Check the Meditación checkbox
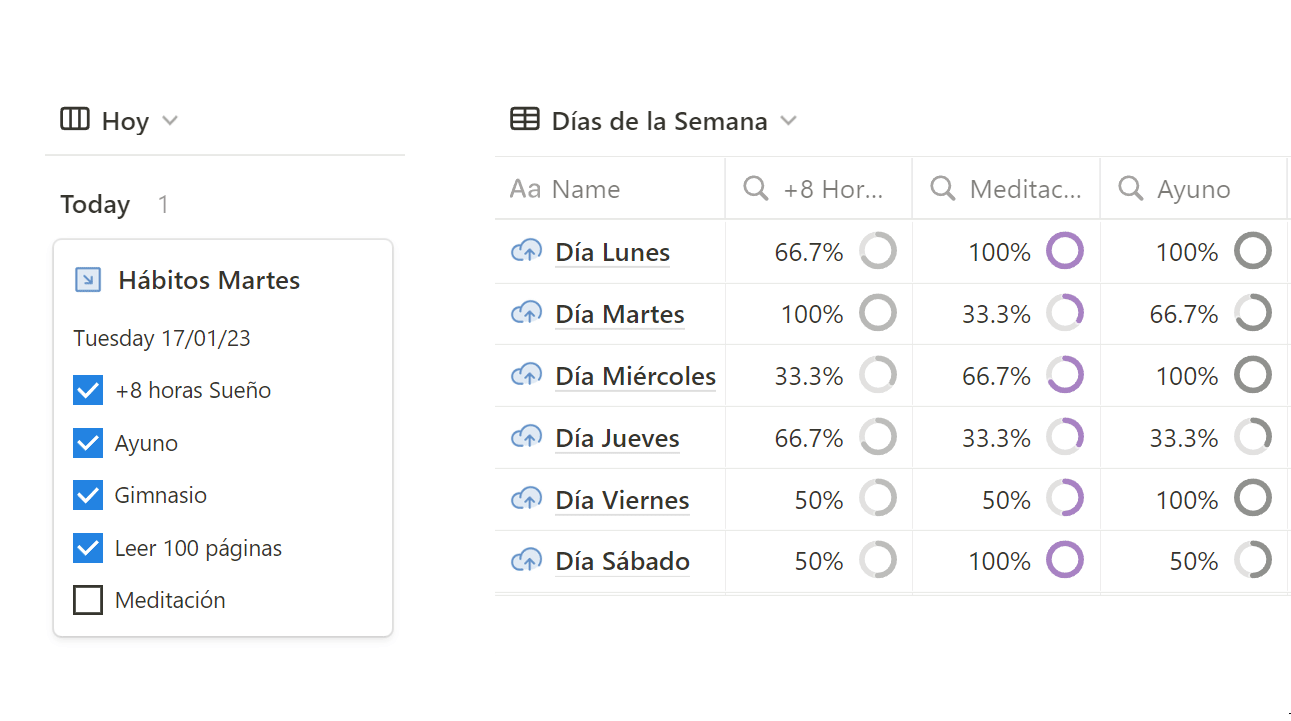 click(x=88, y=600)
